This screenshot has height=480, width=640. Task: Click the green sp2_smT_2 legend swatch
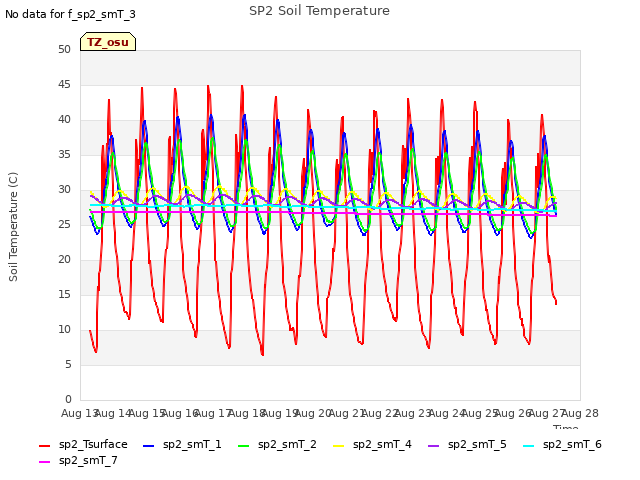pyautogui.click(x=243, y=446)
